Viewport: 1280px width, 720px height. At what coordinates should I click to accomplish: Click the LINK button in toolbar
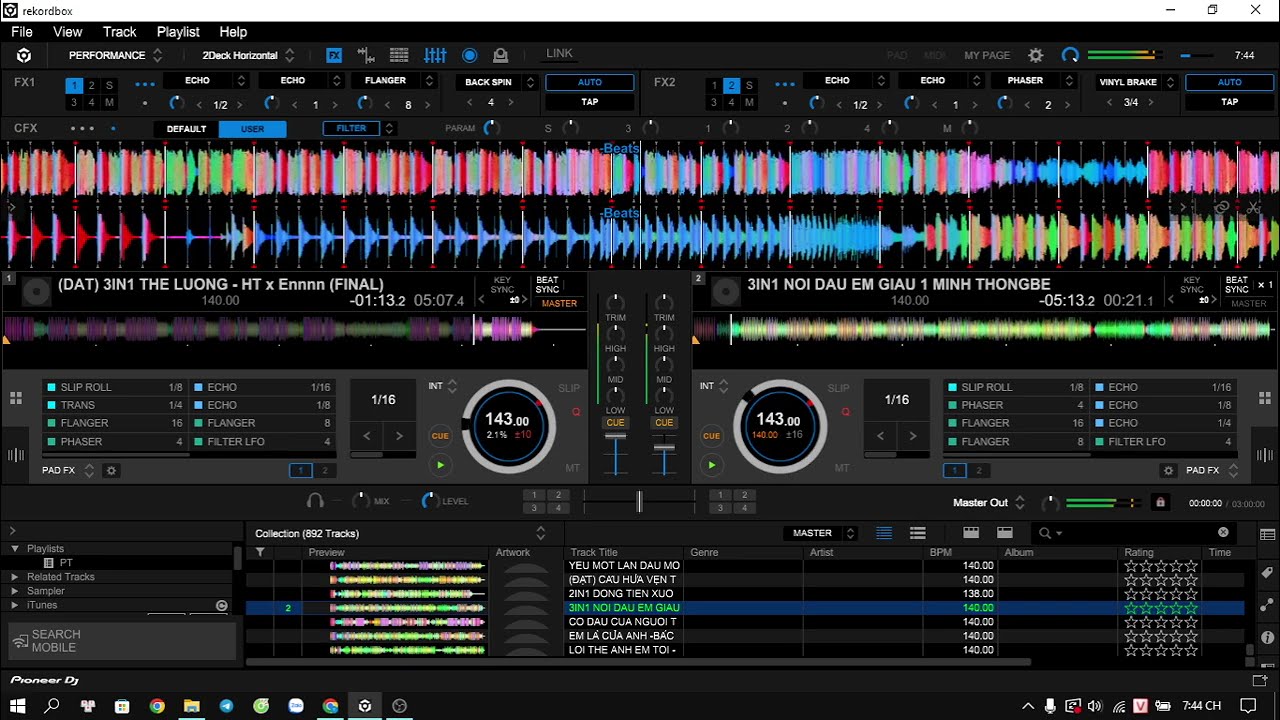point(560,54)
